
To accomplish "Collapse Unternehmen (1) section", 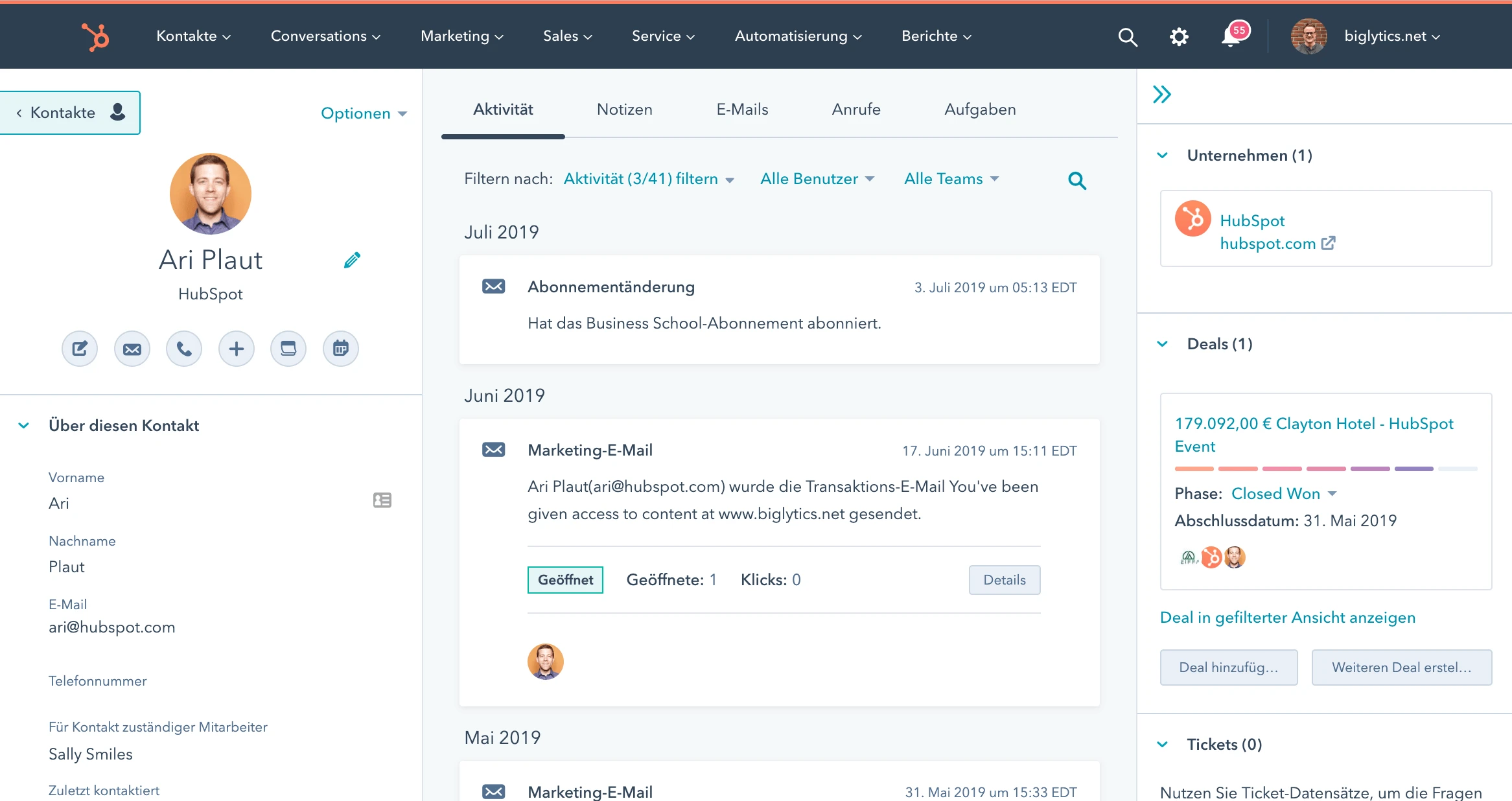I will pos(1163,156).
